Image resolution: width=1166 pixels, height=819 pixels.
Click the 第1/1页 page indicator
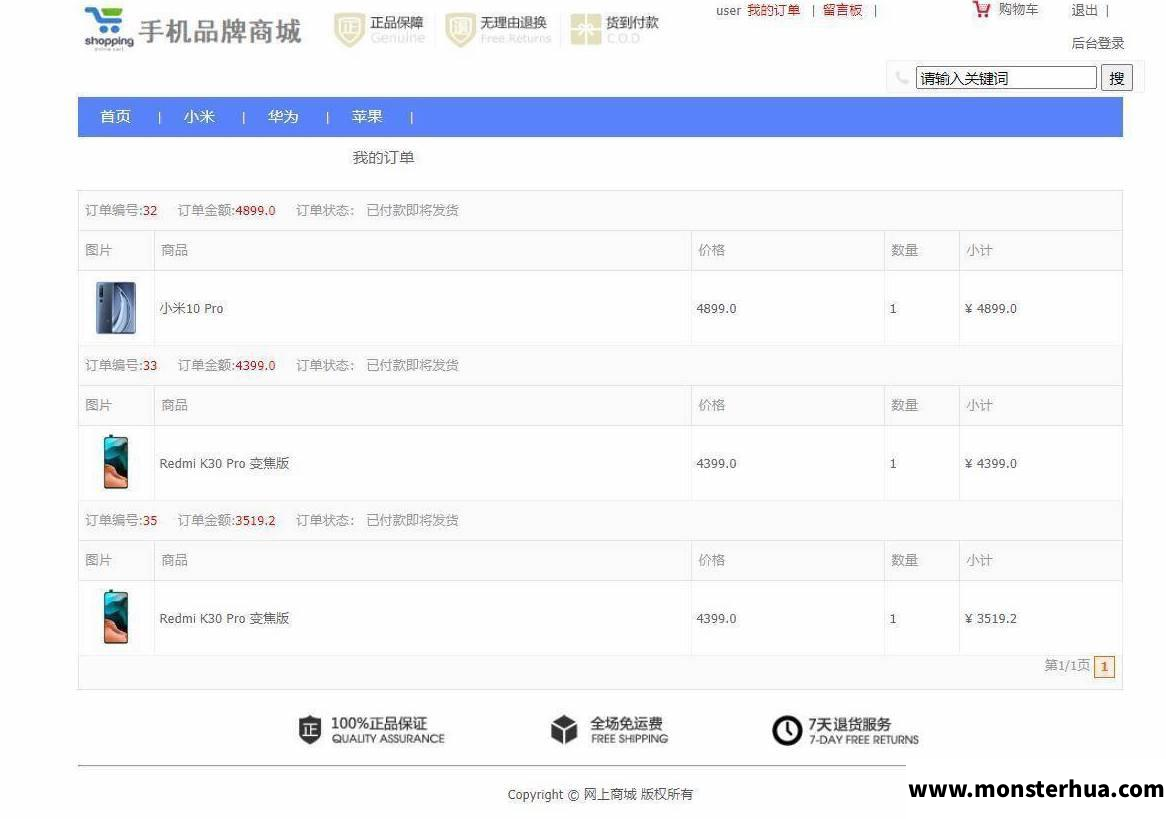(x=1067, y=665)
